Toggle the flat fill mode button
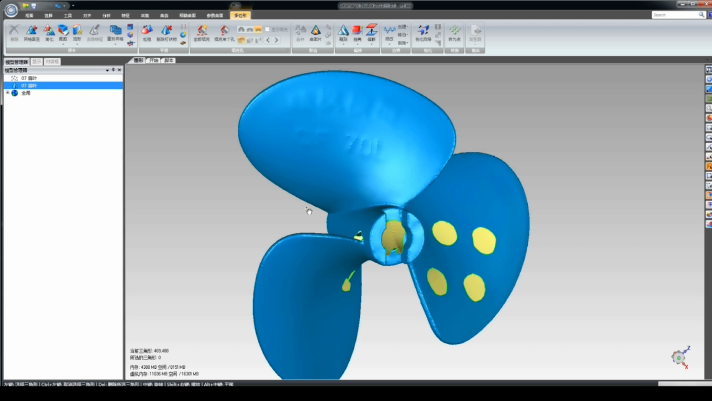This screenshot has height=401, width=712. (x=257, y=29)
